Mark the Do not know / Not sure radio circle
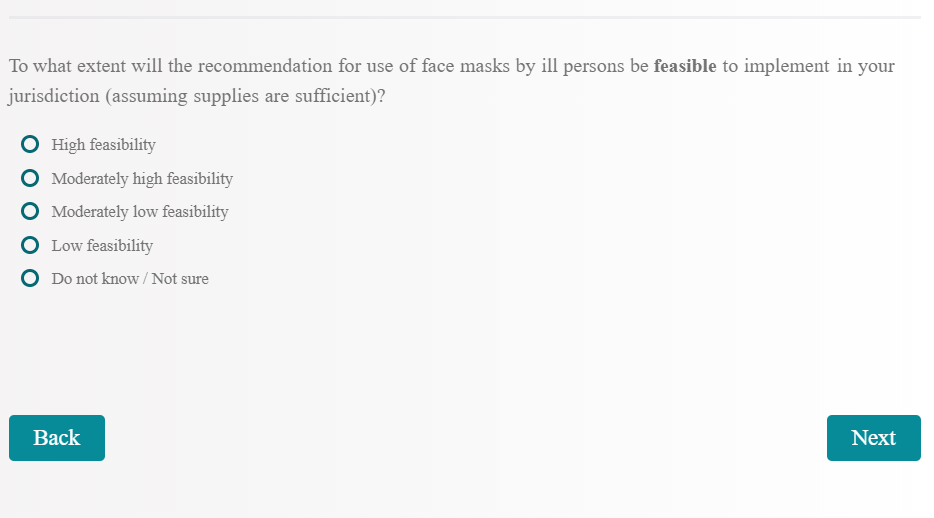This screenshot has height=518, width=934. (30, 278)
